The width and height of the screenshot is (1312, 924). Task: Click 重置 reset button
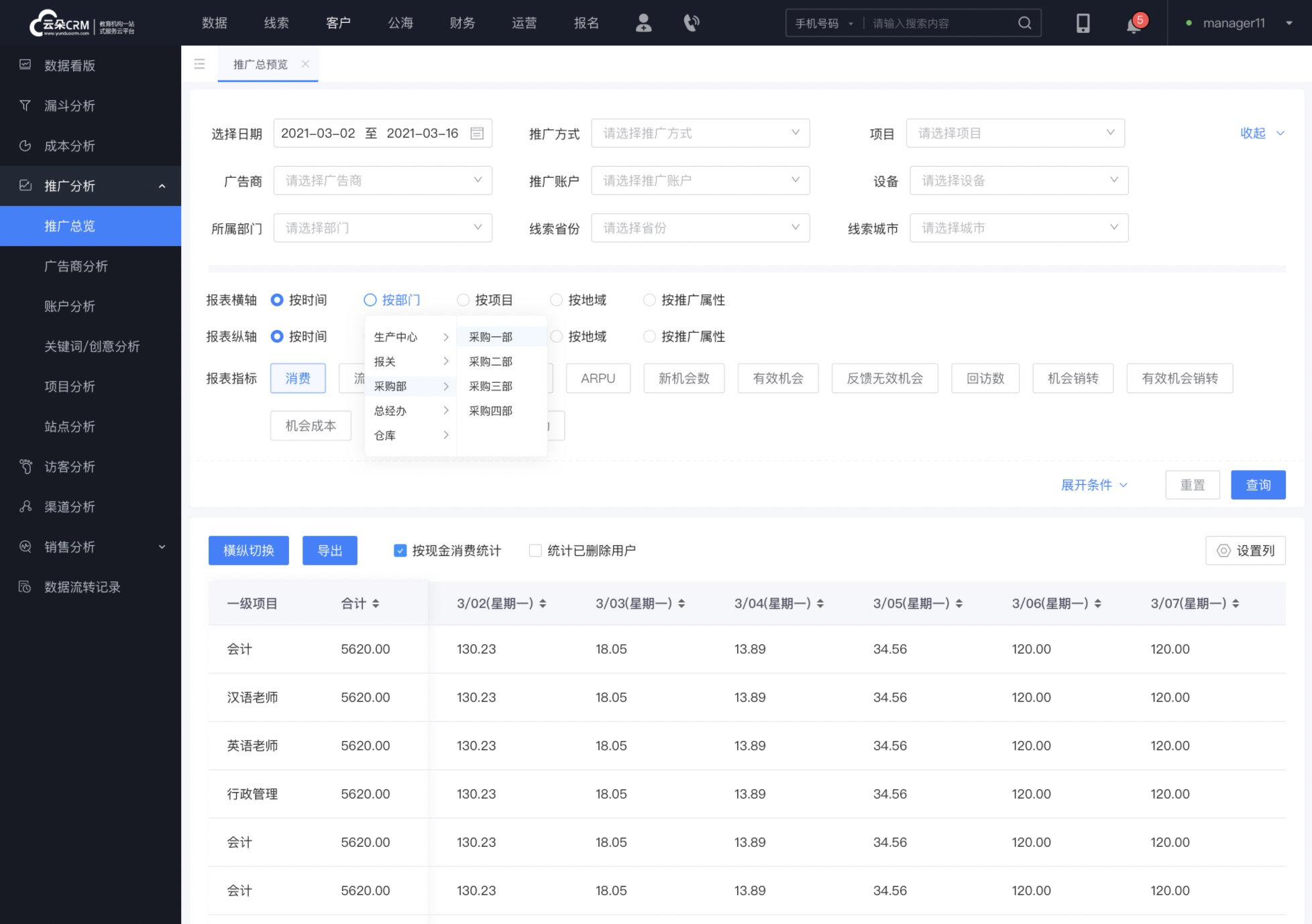1193,485
